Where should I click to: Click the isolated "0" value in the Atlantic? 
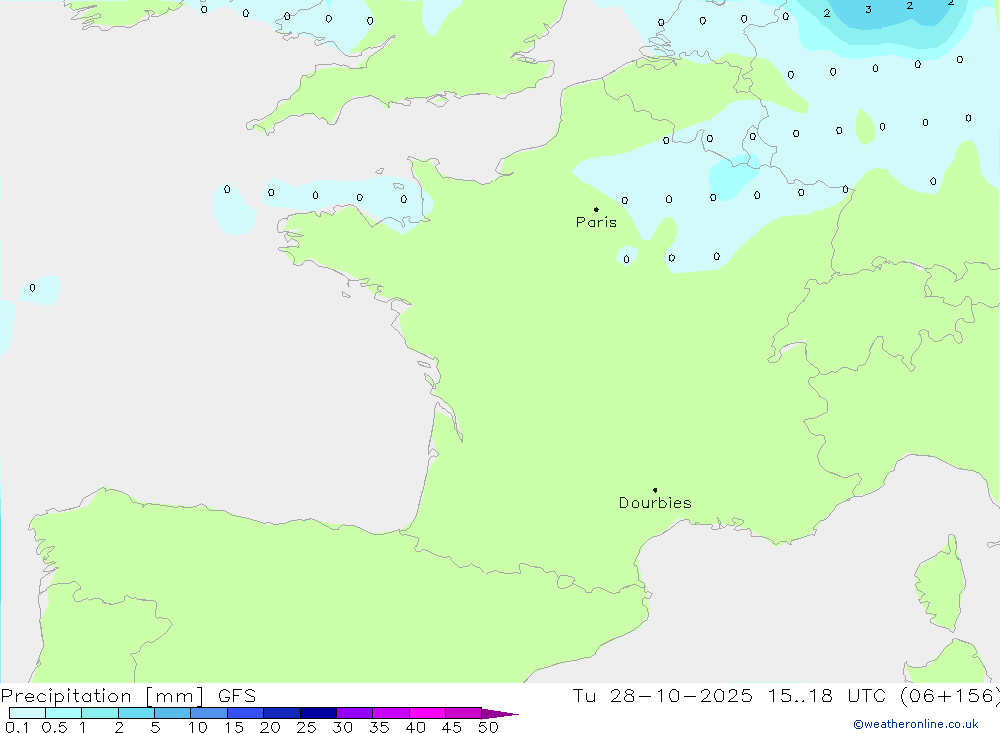tap(32, 288)
